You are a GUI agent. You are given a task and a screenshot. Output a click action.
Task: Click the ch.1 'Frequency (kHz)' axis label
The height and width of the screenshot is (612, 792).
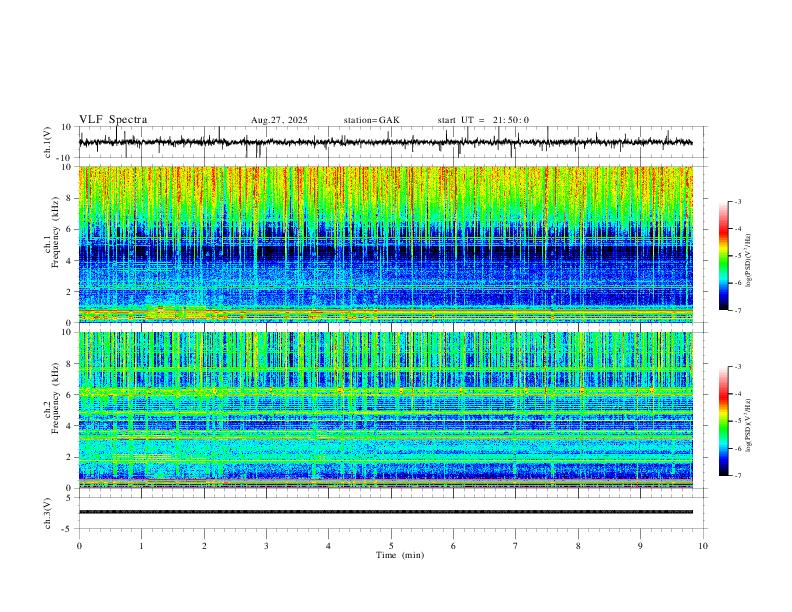[55, 233]
